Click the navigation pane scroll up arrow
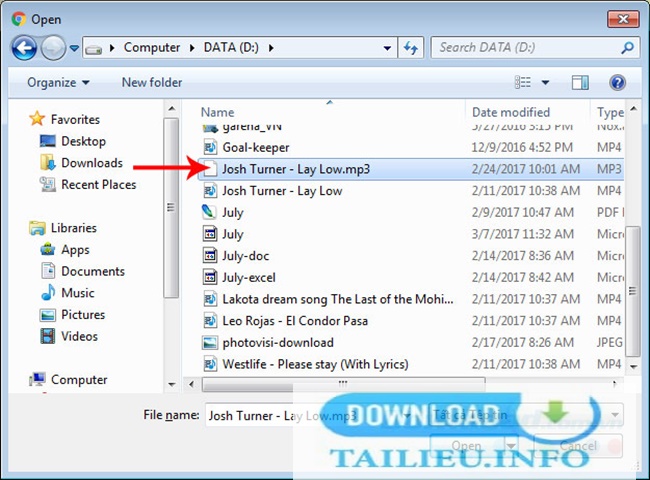This screenshot has width=650, height=480. pyautogui.click(x=172, y=109)
